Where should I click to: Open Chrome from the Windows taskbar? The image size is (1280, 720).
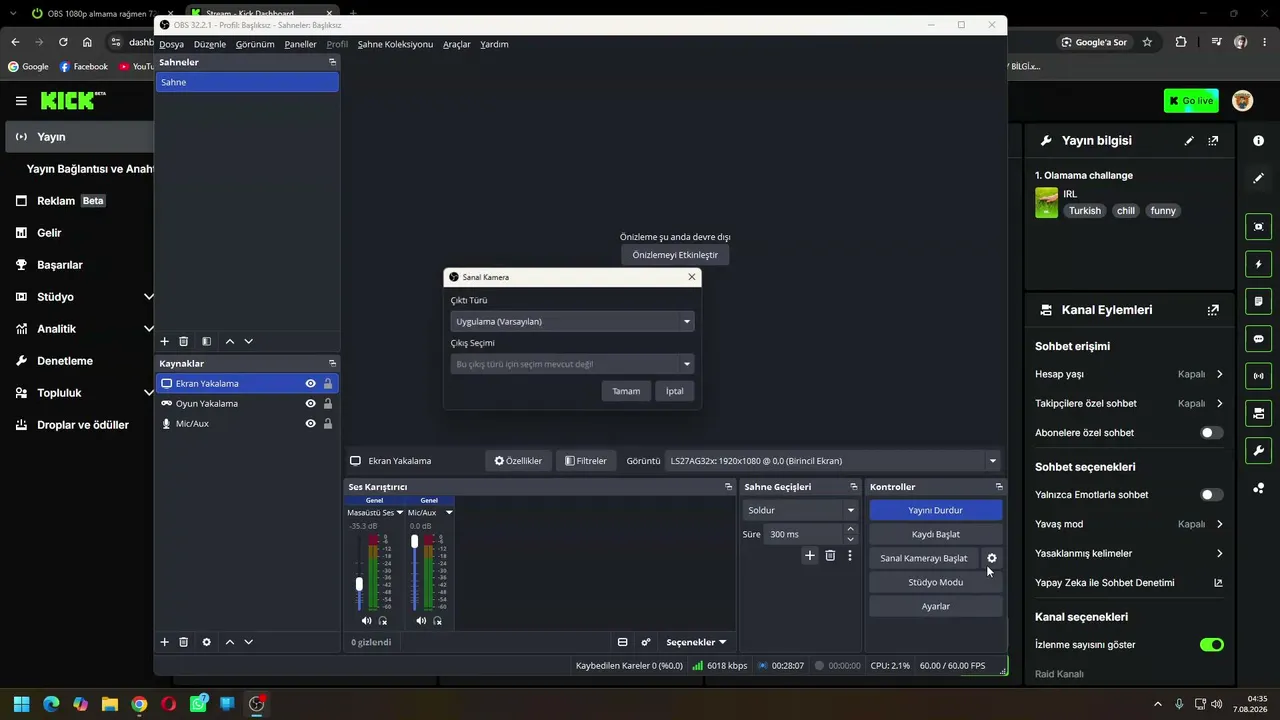[139, 704]
